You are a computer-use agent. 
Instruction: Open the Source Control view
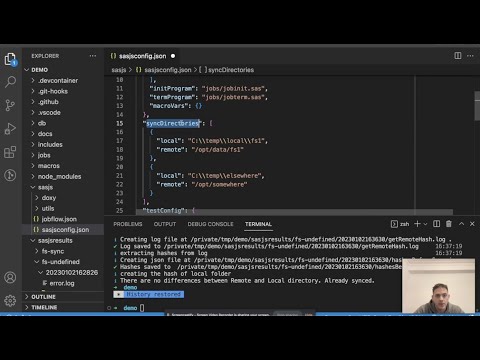pyautogui.click(x=10, y=105)
